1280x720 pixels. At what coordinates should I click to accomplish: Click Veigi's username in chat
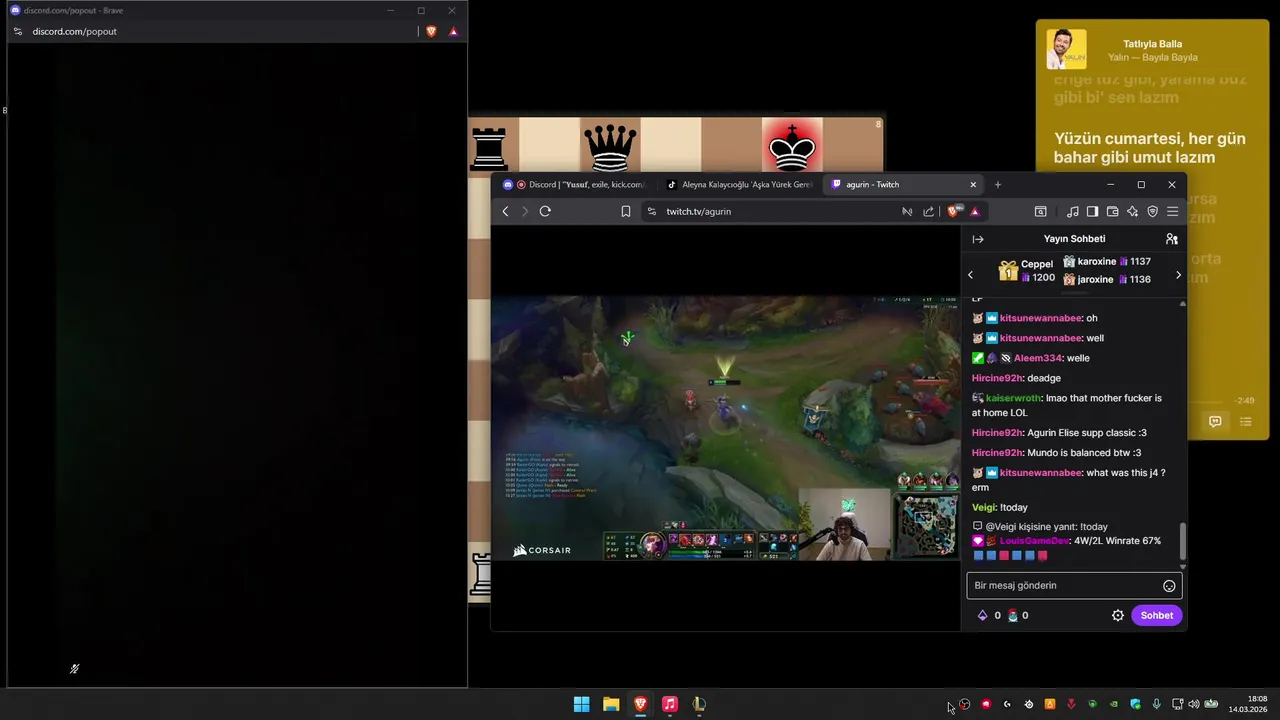984,507
